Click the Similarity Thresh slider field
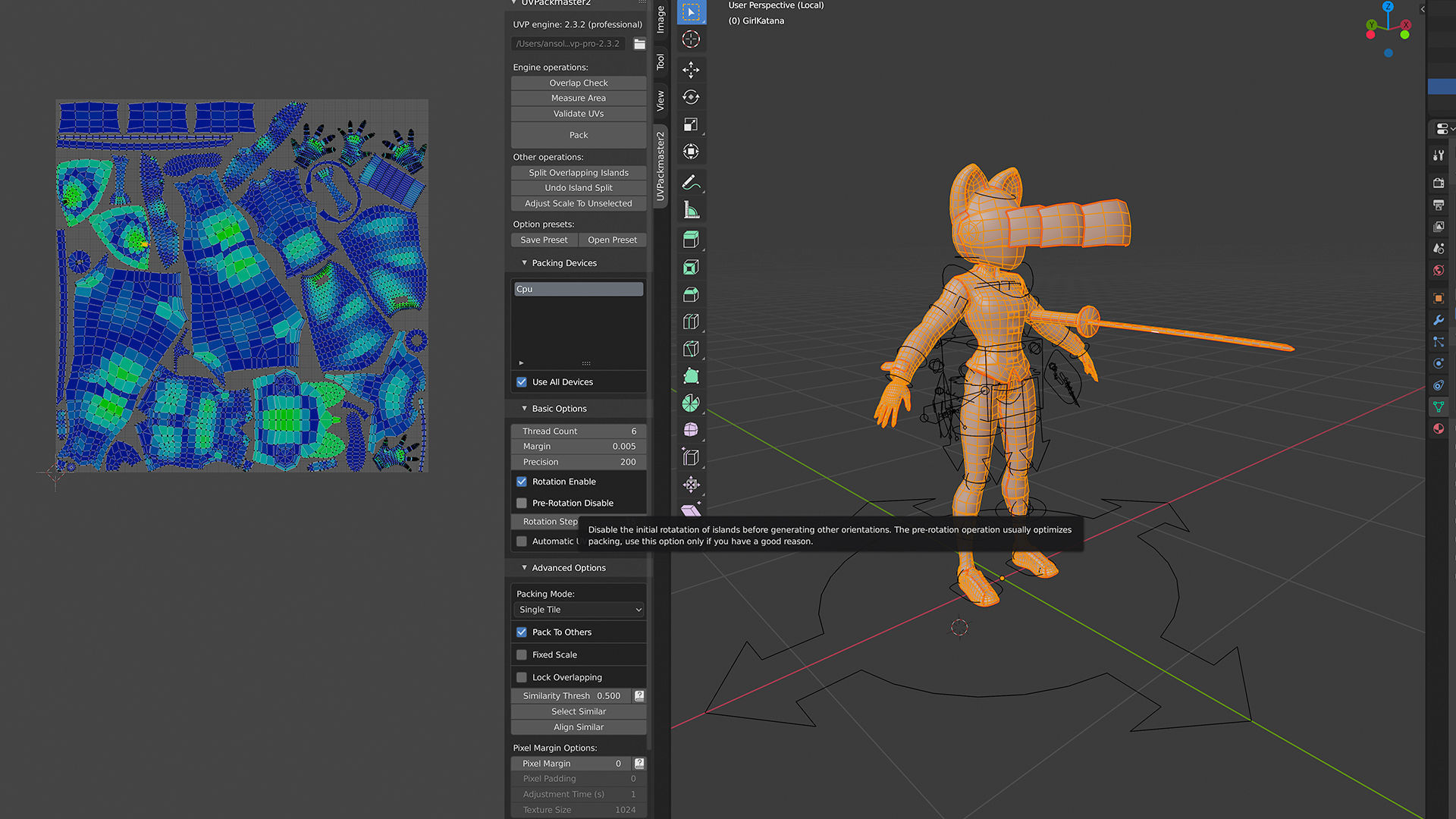This screenshot has width=1456, height=819. (x=571, y=695)
